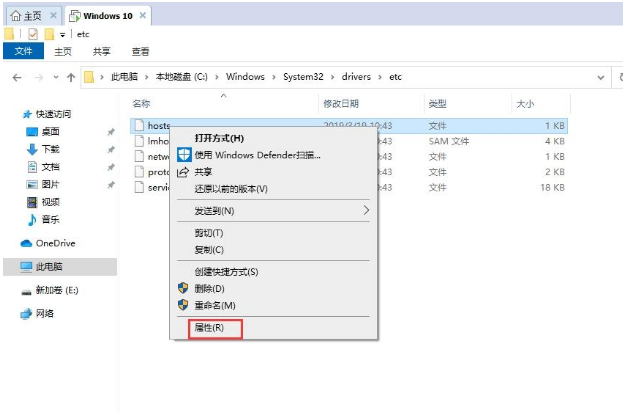Open the 共享 ribbon tab
The image size is (623, 414).
coord(101,51)
